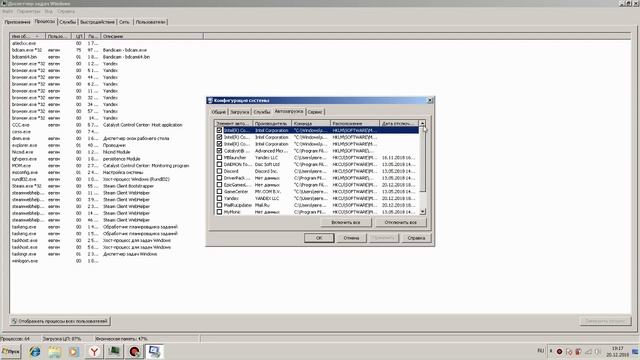Click the shield icon on show-all-processes button
Screen dimensions: 640x360
click(x=14, y=321)
